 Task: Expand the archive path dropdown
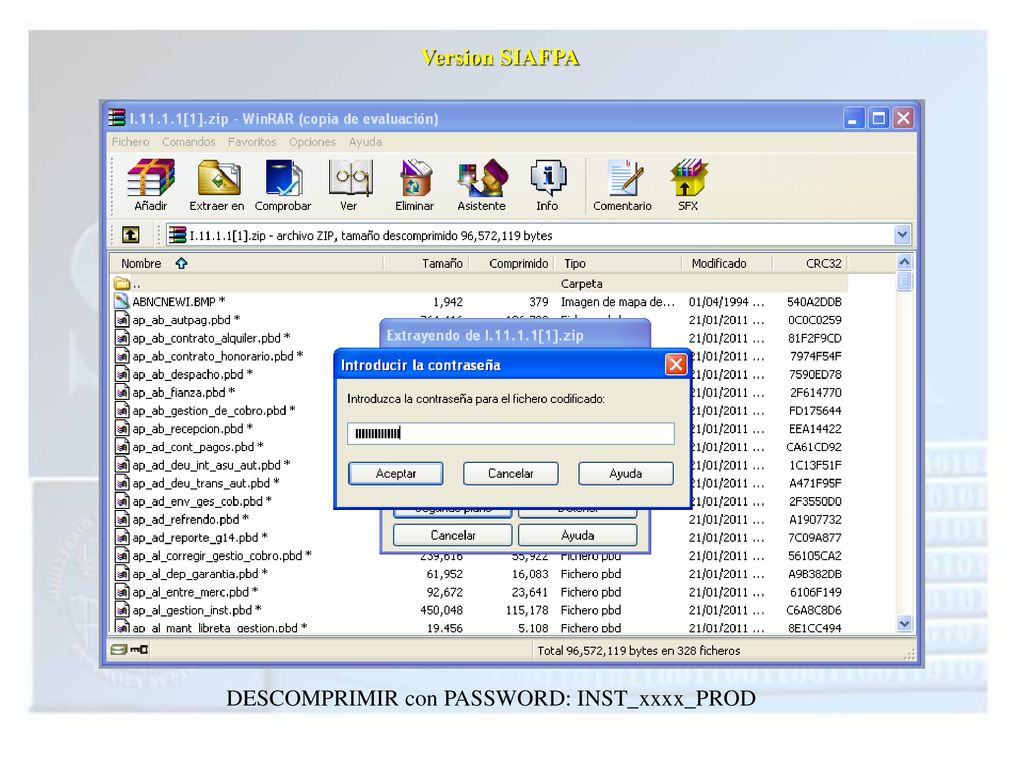[x=902, y=234]
